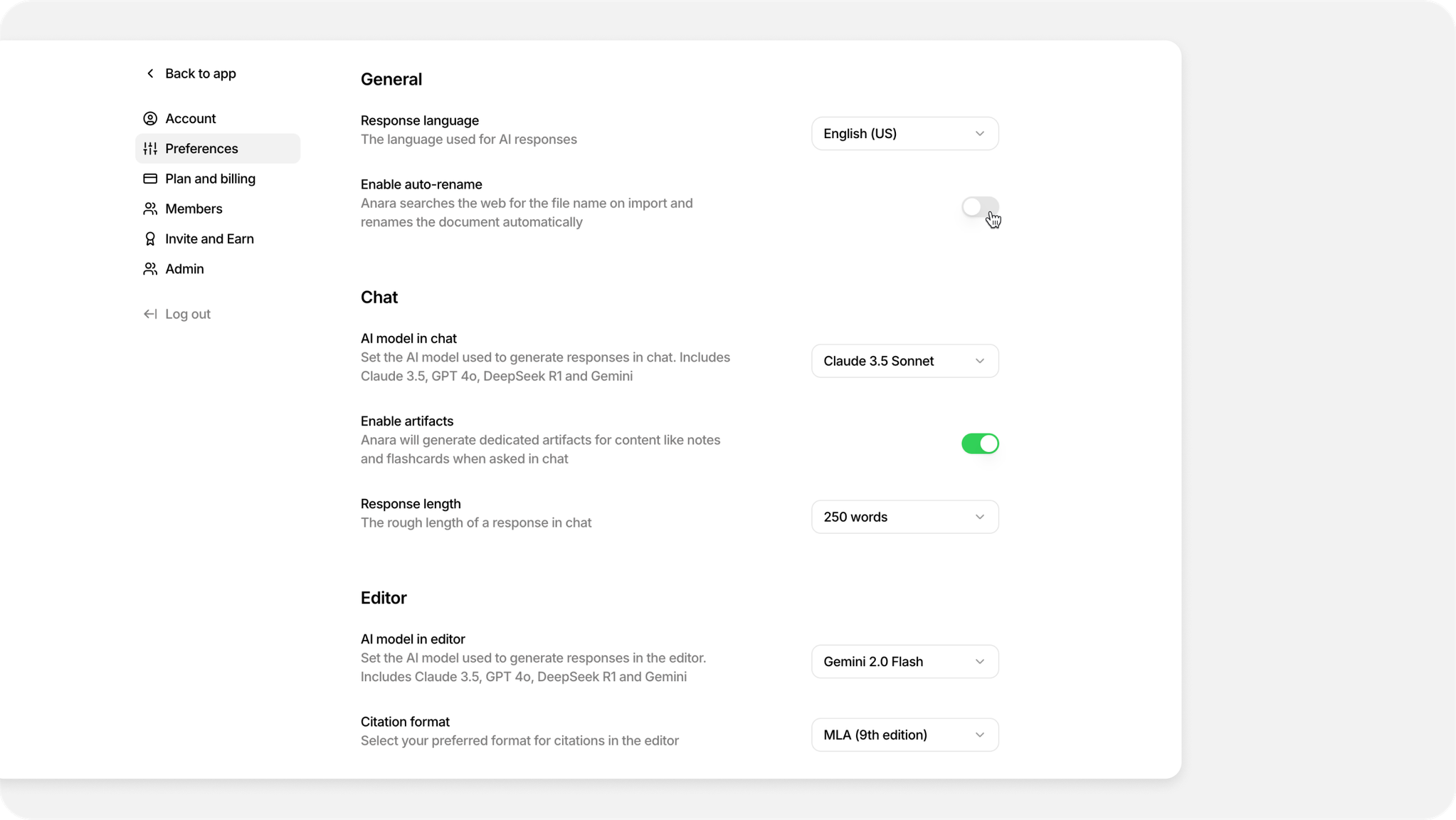Open the Gemini 2.0 Flash editor model selector
1456x820 pixels.
904,661
